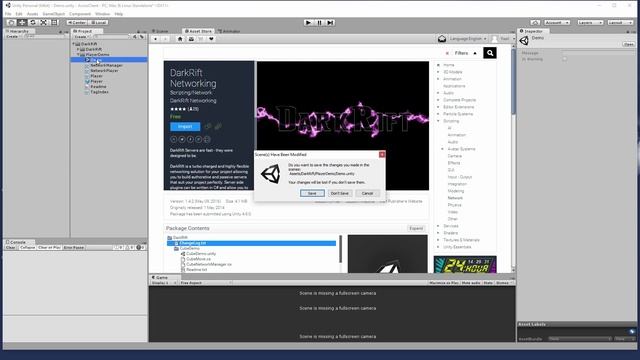Open the Edit menu
The image size is (640, 360).
point(19,14)
